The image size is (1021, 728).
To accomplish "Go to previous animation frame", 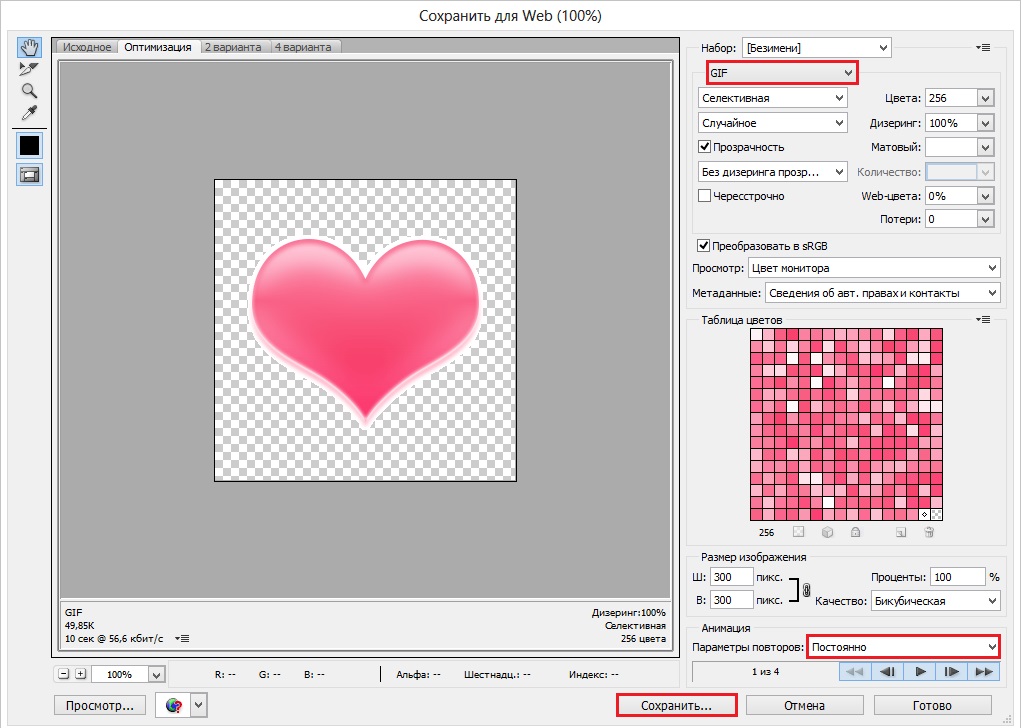I will (x=887, y=671).
